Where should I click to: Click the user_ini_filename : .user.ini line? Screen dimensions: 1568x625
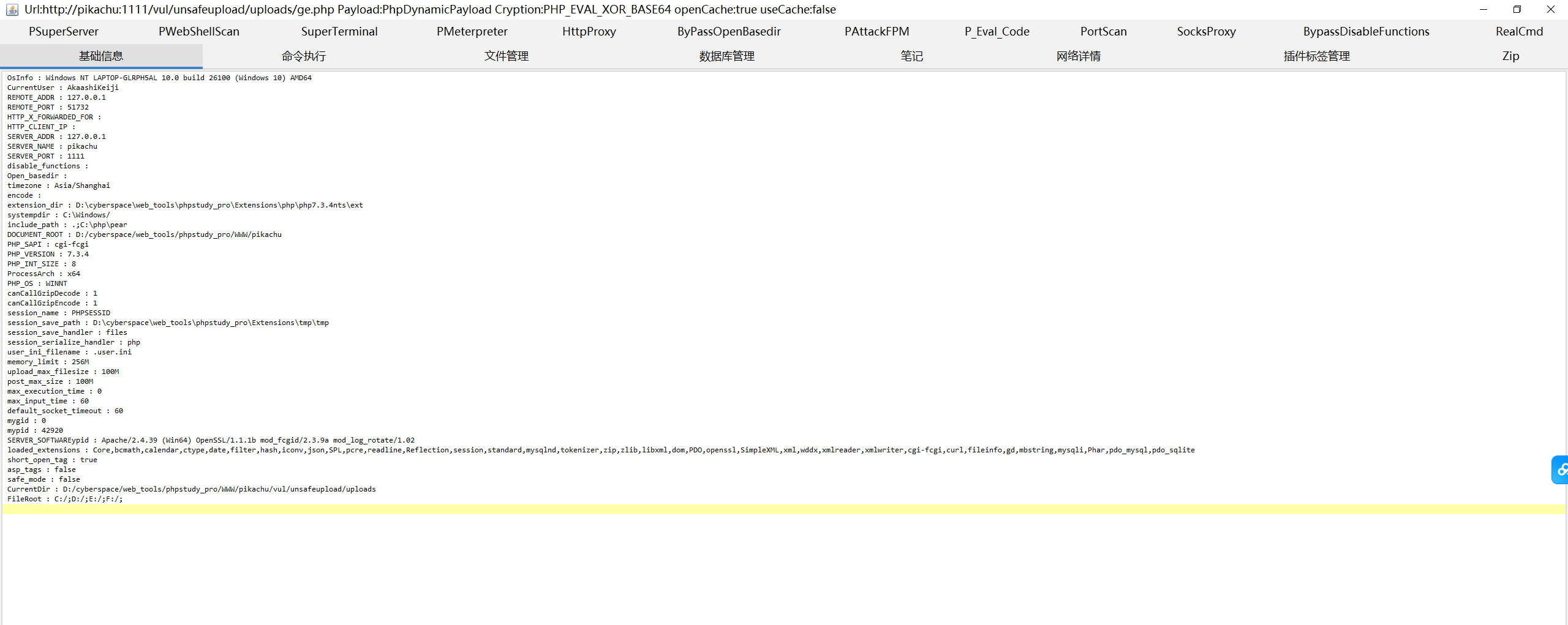(69, 352)
